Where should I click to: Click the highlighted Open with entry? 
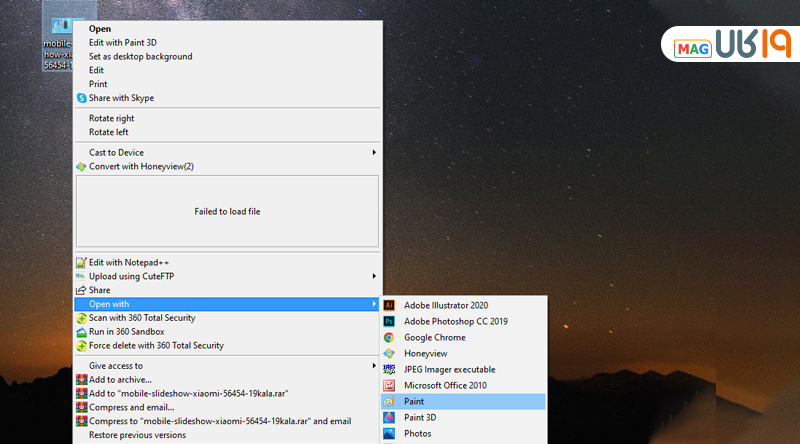[228, 304]
